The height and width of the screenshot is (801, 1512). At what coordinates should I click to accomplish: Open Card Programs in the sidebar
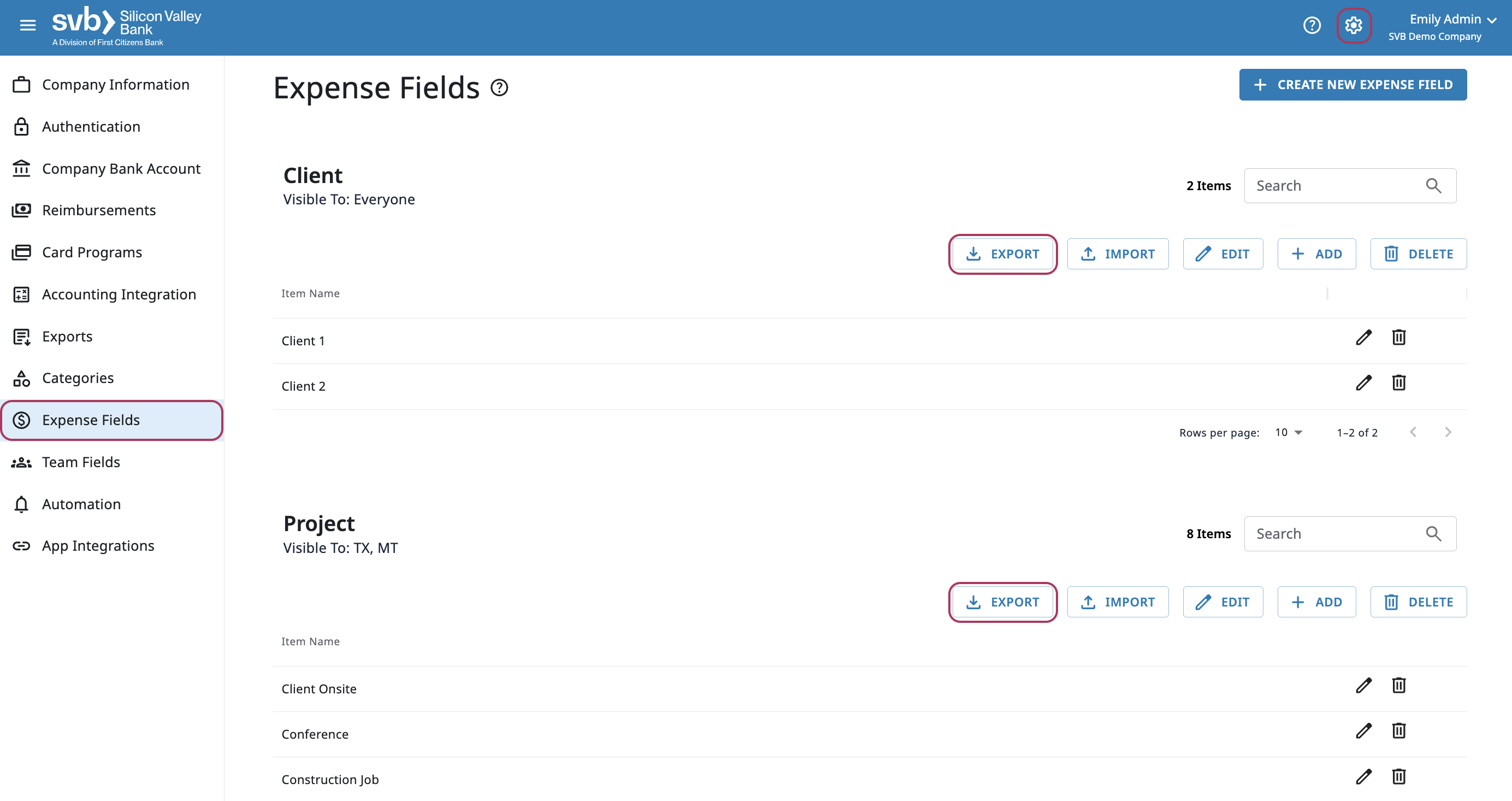click(x=92, y=252)
